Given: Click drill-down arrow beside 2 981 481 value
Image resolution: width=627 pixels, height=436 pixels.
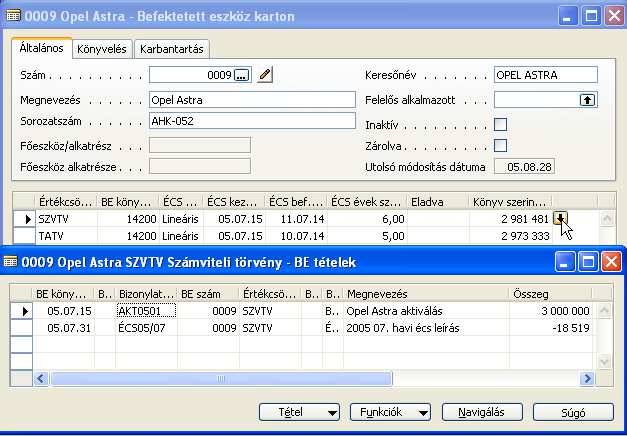Looking at the screenshot, I should click(560, 218).
